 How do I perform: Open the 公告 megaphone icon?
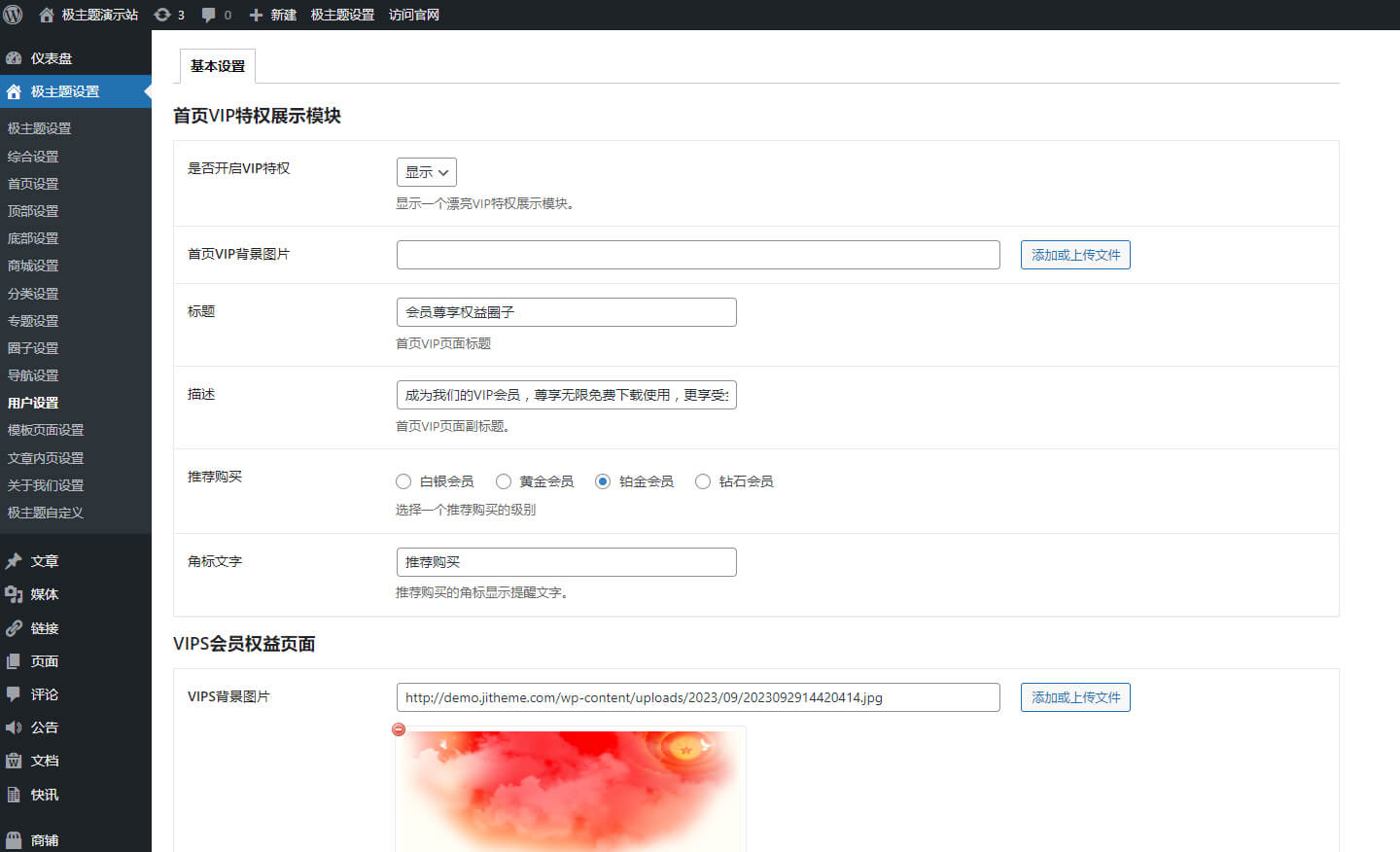[x=14, y=728]
